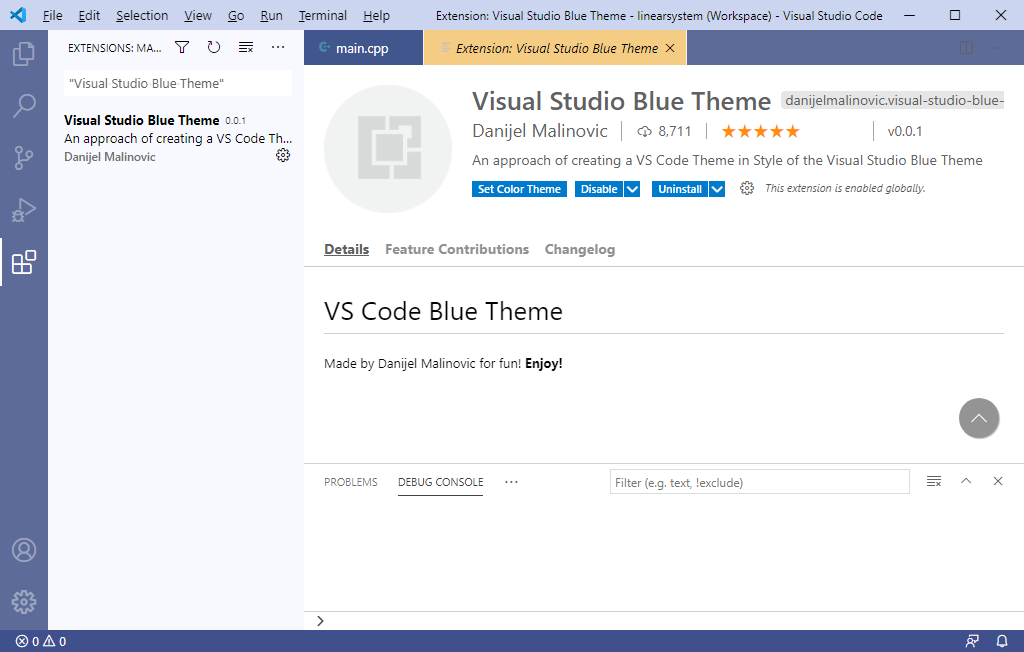This screenshot has height=652, width=1024.
Task: Open notifications bell in status bar
Action: click(x=1001, y=642)
